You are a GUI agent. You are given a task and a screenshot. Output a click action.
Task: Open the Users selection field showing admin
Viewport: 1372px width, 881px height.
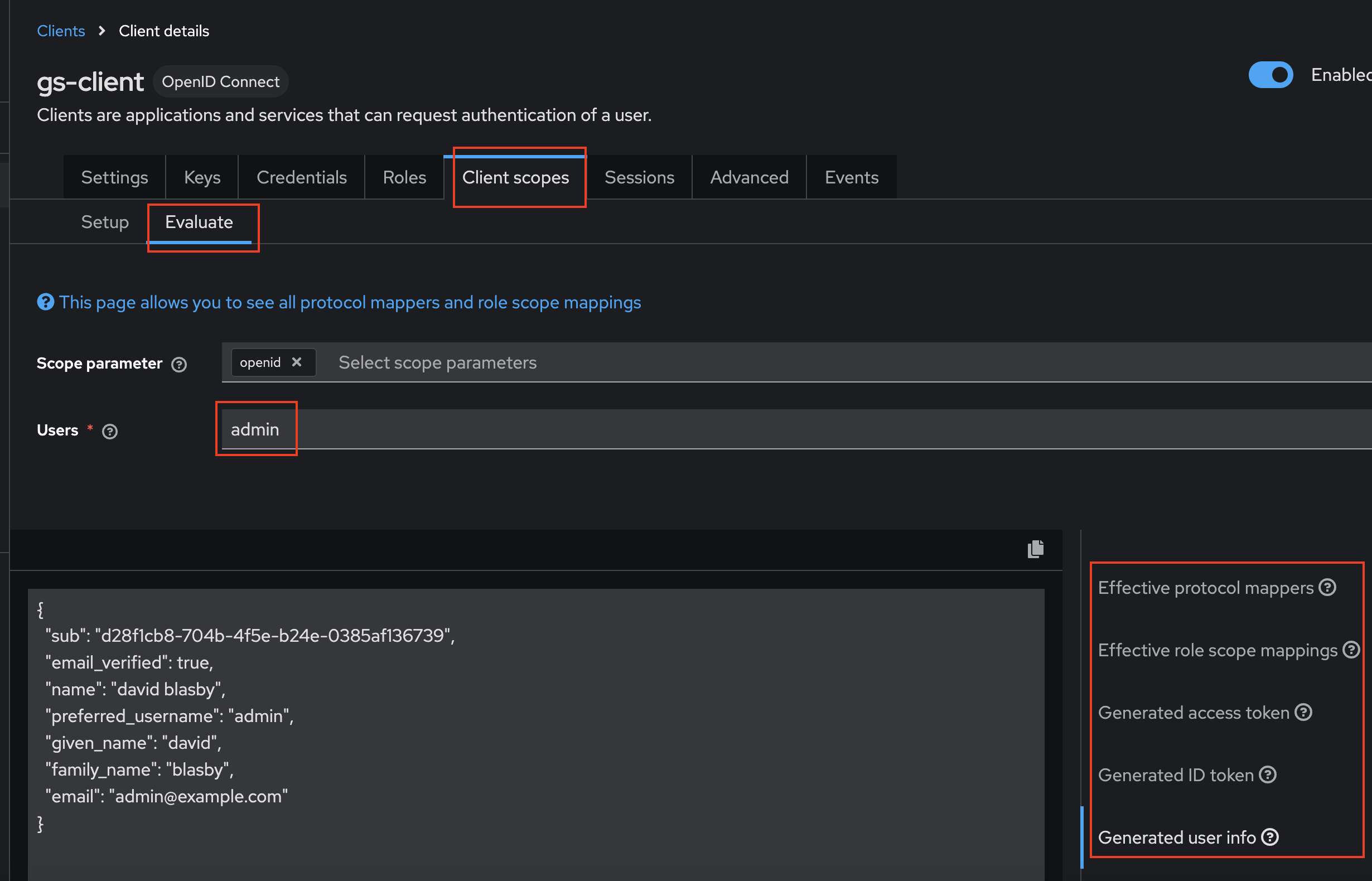tap(687, 430)
